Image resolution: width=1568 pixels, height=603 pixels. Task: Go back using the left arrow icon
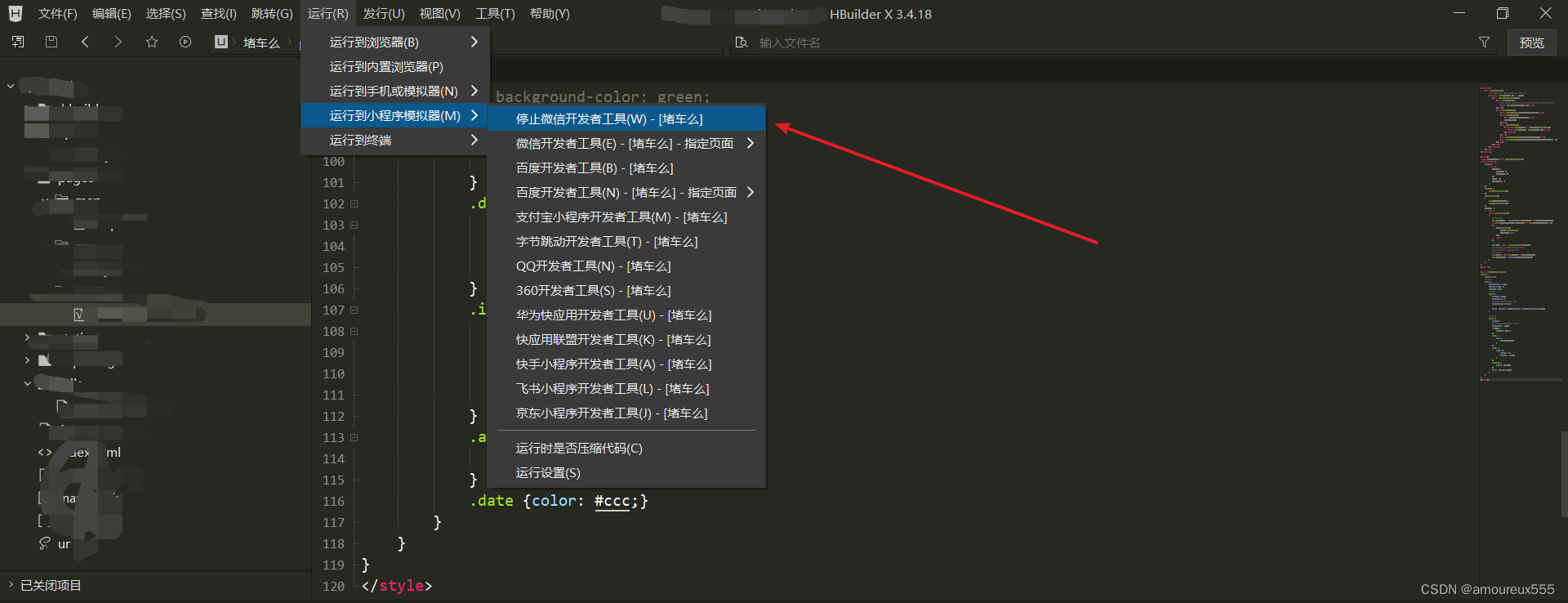pyautogui.click(x=85, y=42)
